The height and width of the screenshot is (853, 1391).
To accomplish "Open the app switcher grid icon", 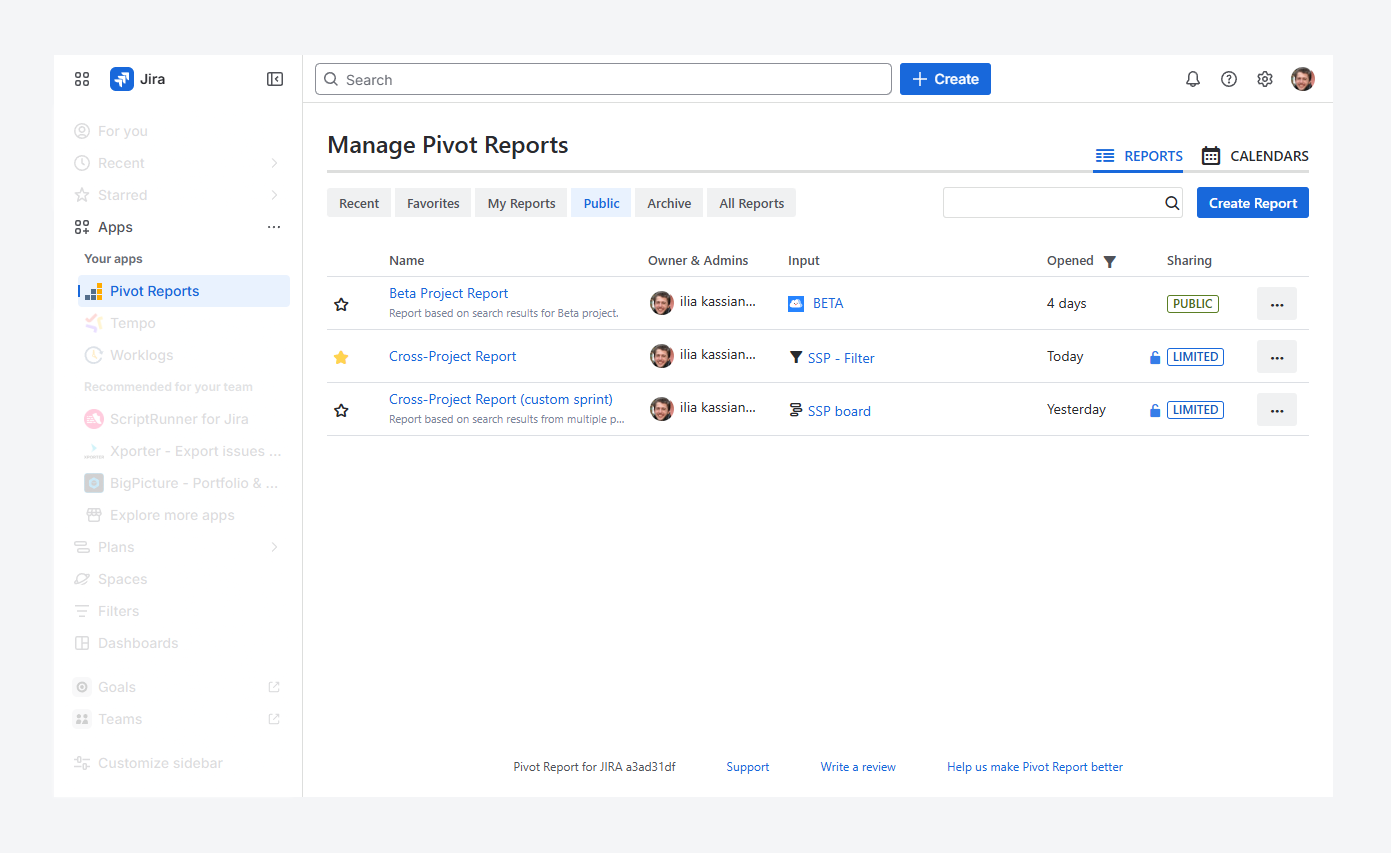I will tap(82, 79).
